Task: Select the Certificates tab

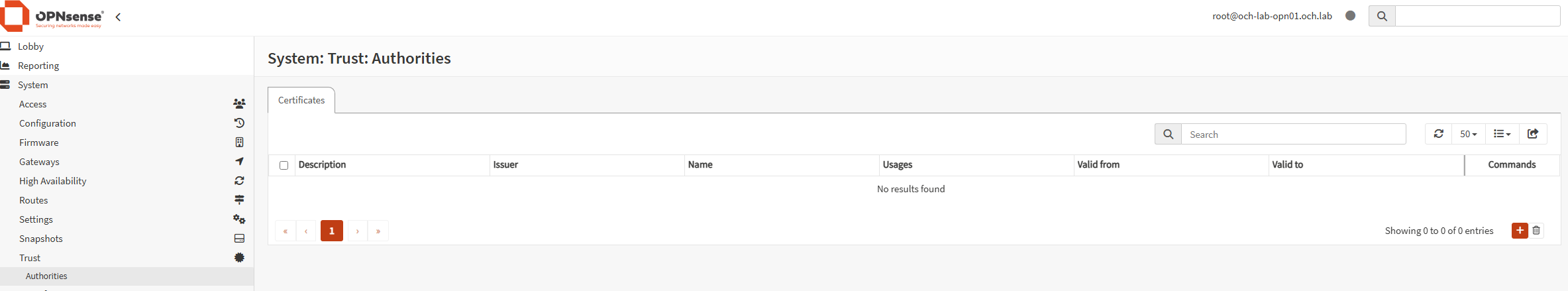Action: point(301,100)
